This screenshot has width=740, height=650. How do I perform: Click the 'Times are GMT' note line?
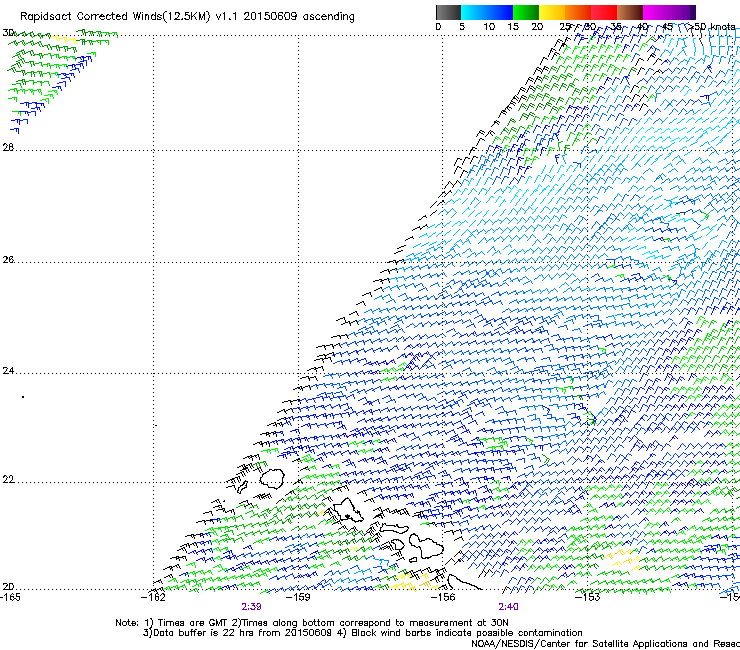pyautogui.click(x=311, y=623)
